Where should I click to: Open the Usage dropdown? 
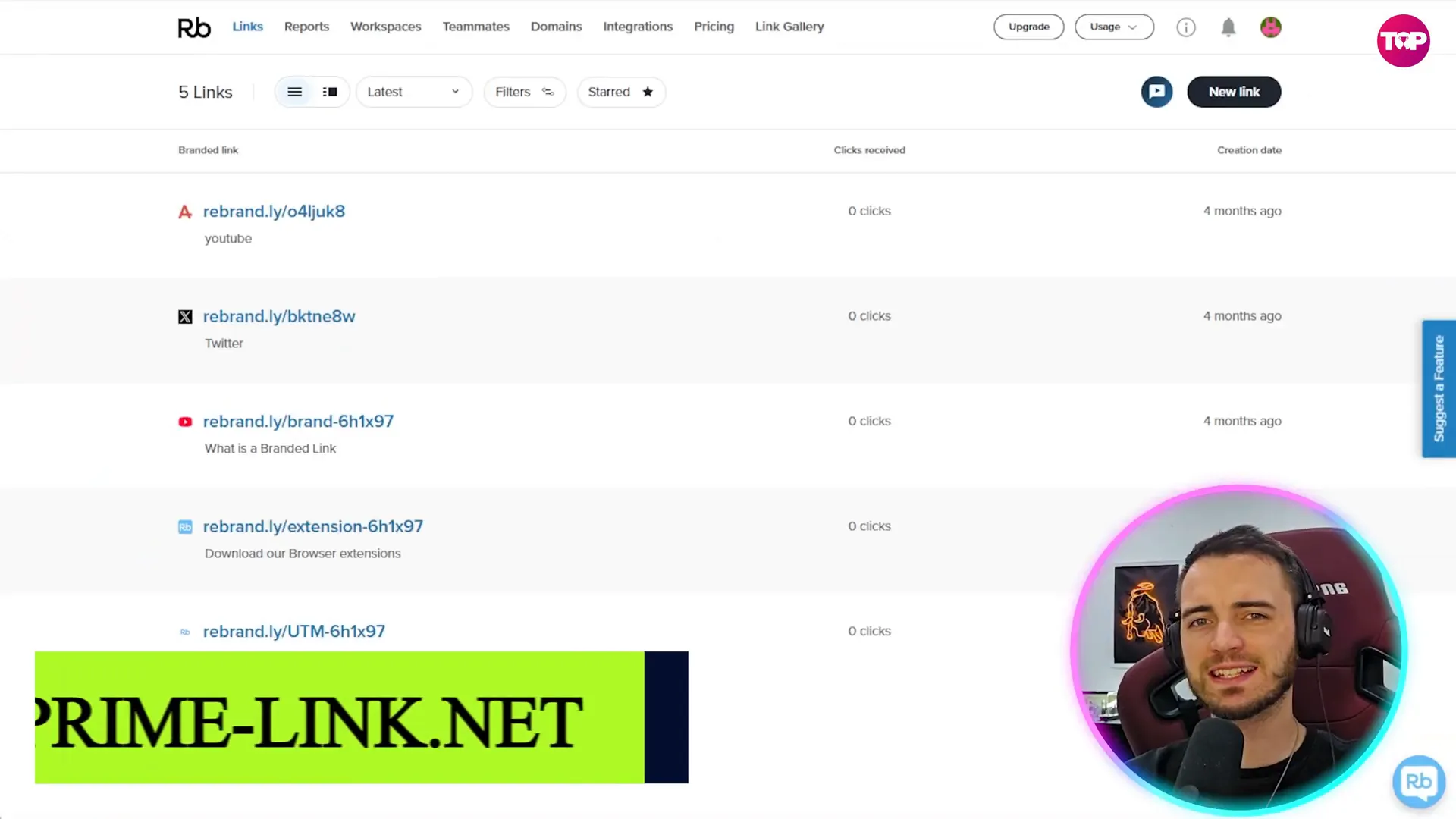click(1113, 27)
